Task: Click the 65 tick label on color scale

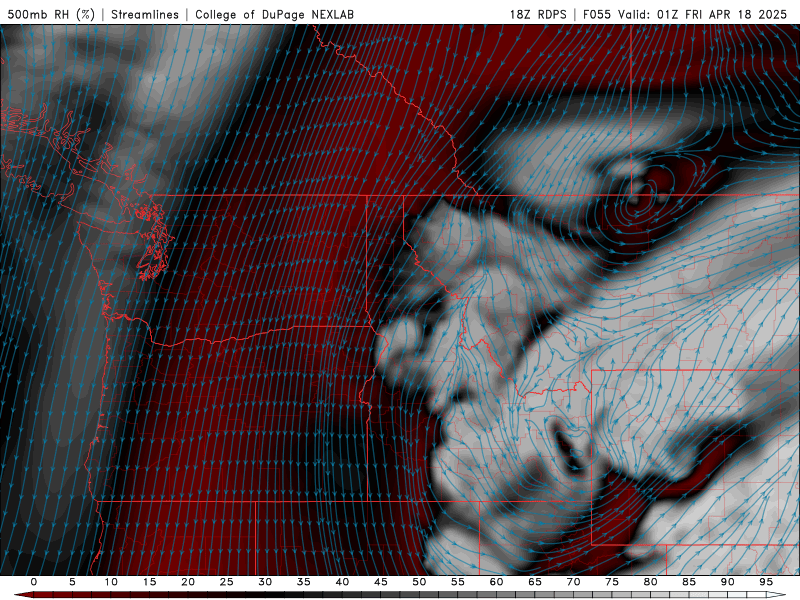Action: 535,582
